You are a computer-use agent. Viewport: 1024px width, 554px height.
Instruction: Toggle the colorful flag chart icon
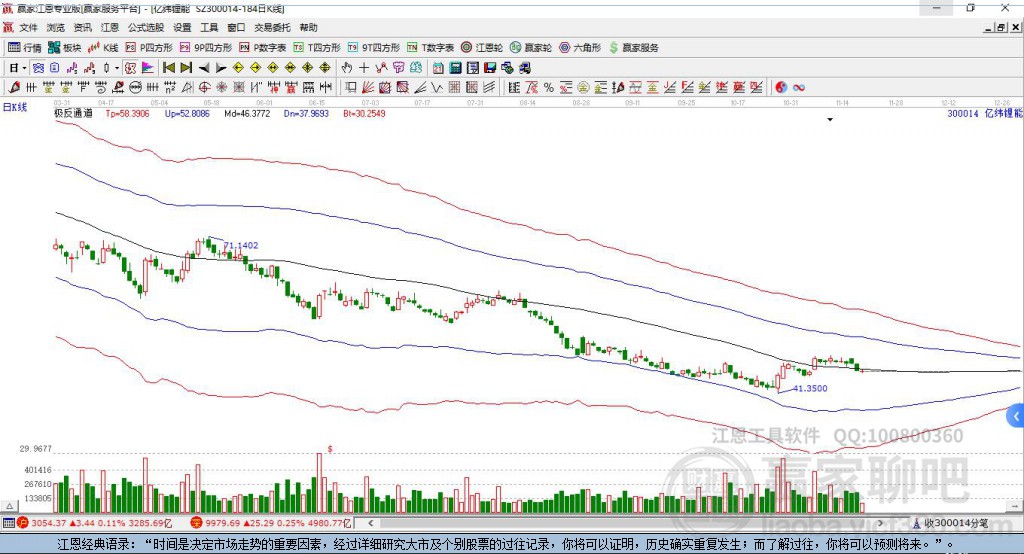pos(148,68)
